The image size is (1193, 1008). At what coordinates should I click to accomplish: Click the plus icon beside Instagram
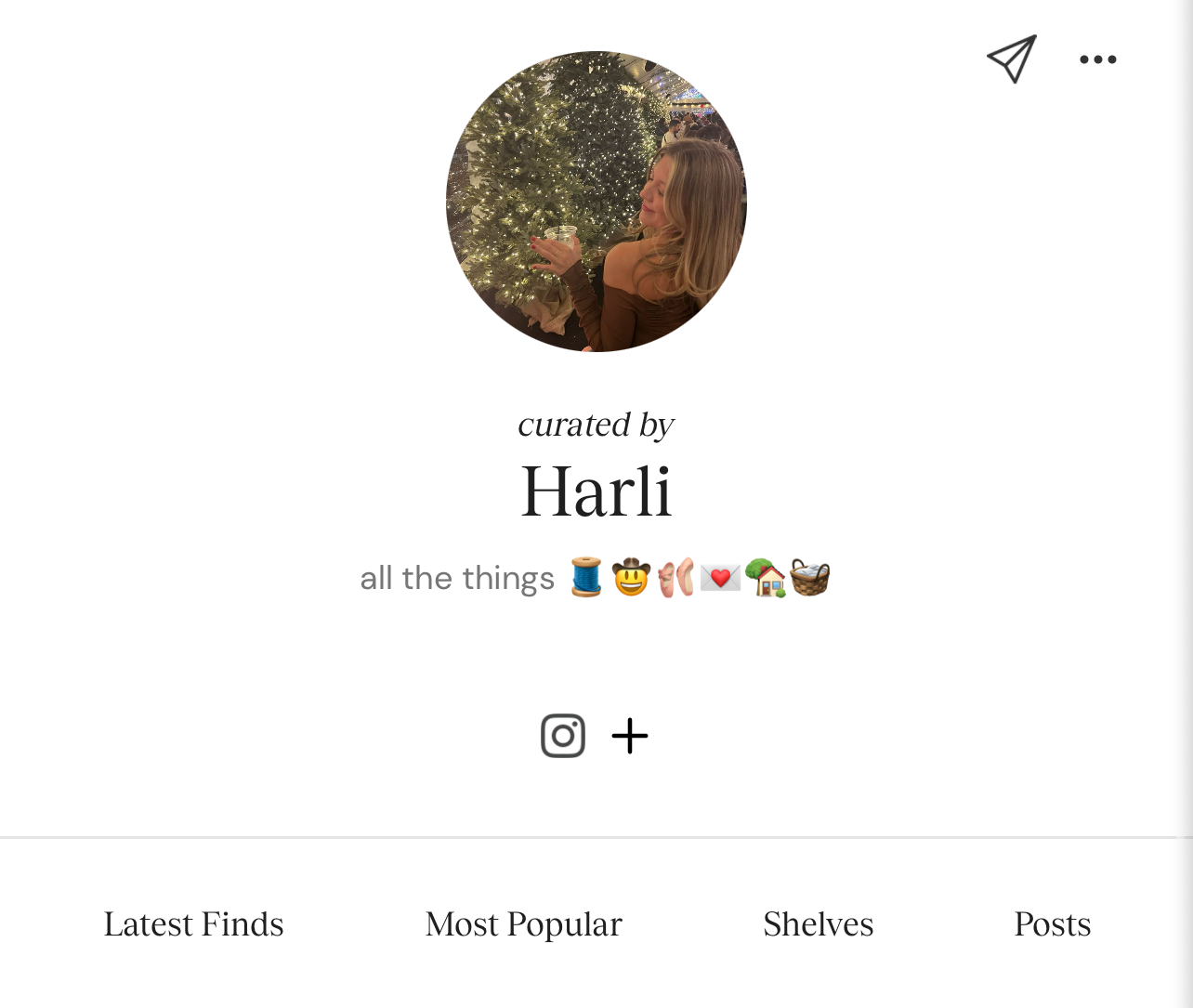[x=630, y=736]
